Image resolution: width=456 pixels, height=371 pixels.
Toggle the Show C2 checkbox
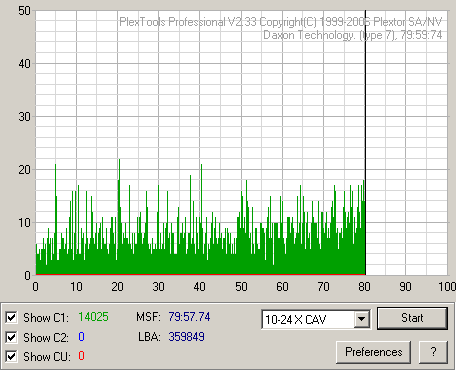(x=11, y=337)
